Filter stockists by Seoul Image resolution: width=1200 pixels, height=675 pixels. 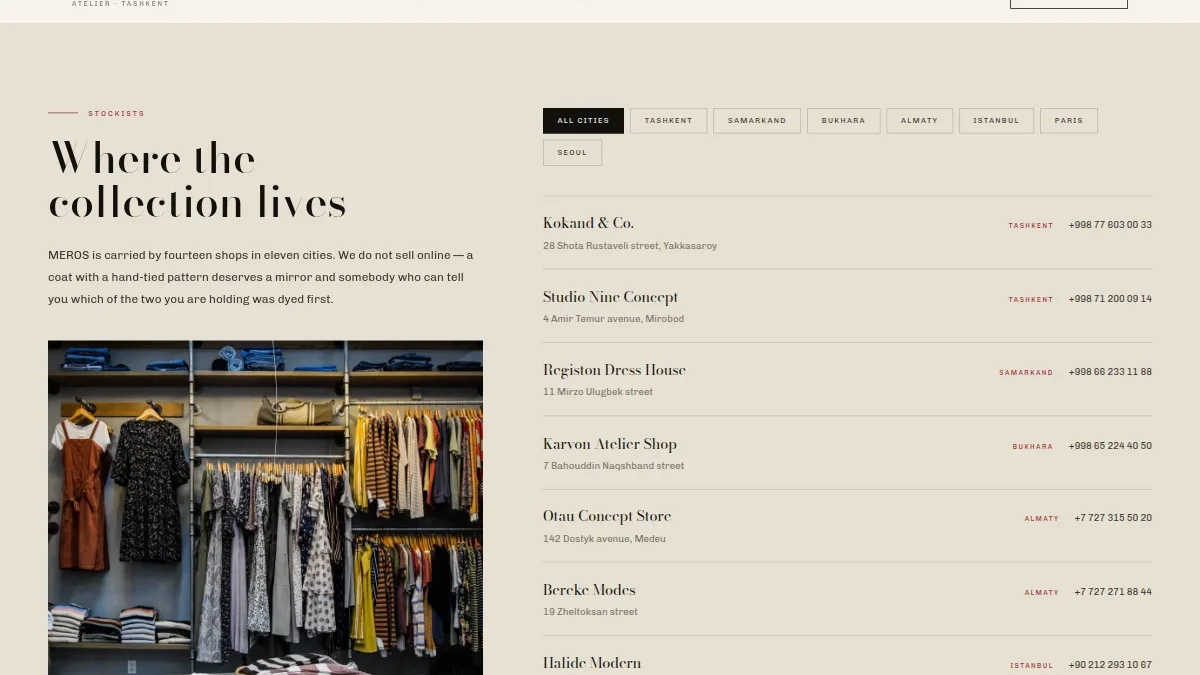click(572, 153)
